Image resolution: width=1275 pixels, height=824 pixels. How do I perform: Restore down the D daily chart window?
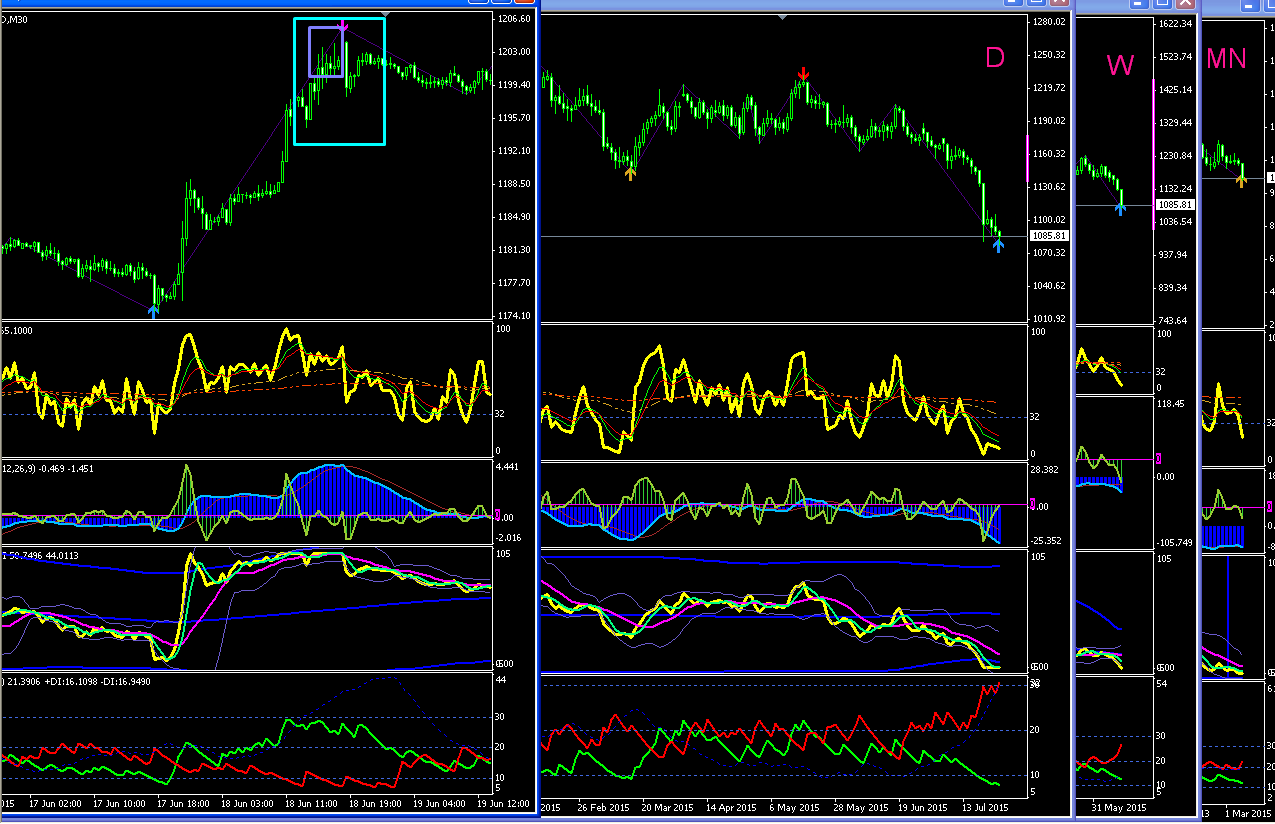[x=1036, y=2]
